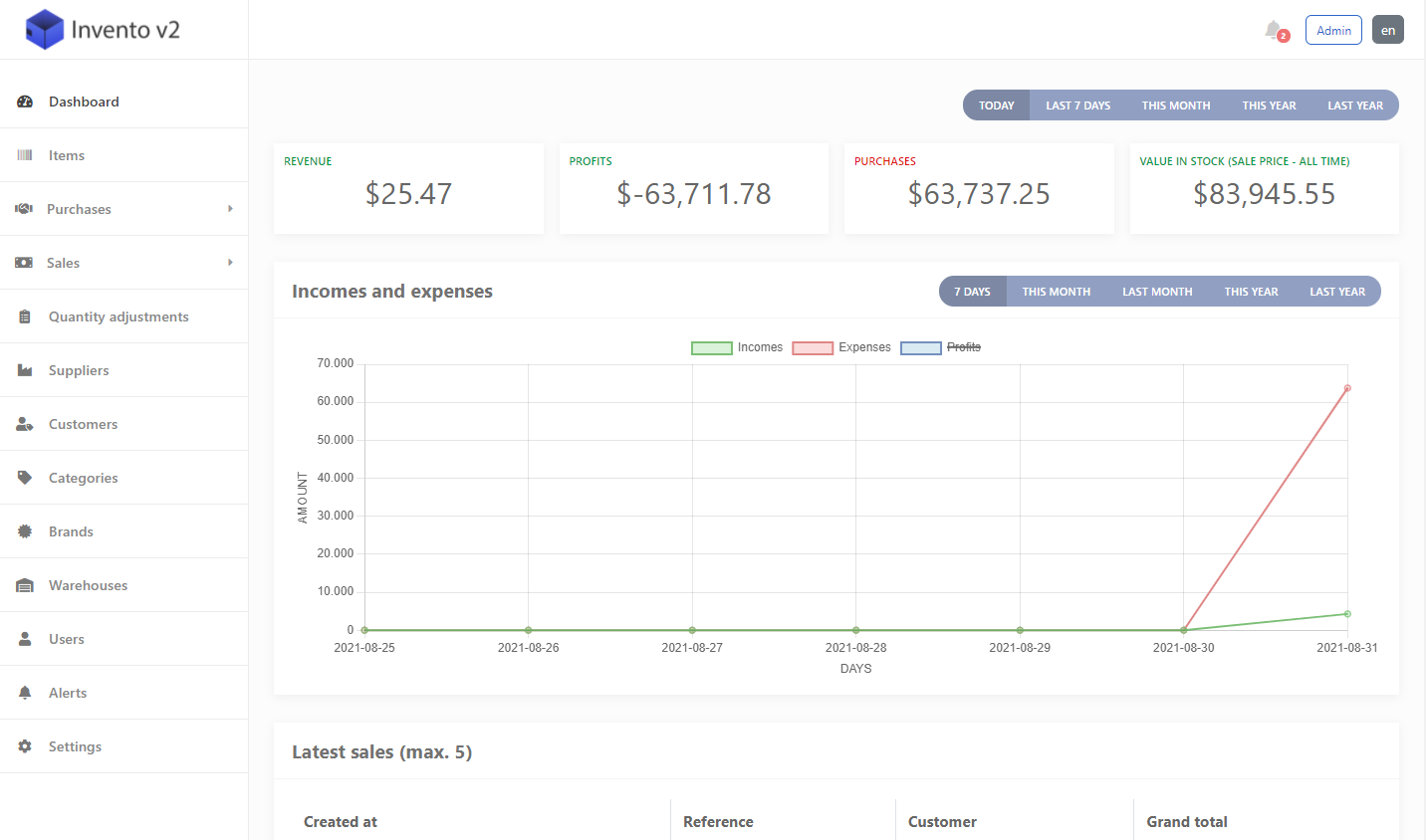Click the 2021-08-31 expenses data point
This screenshot has width=1426, height=840.
1347,388
